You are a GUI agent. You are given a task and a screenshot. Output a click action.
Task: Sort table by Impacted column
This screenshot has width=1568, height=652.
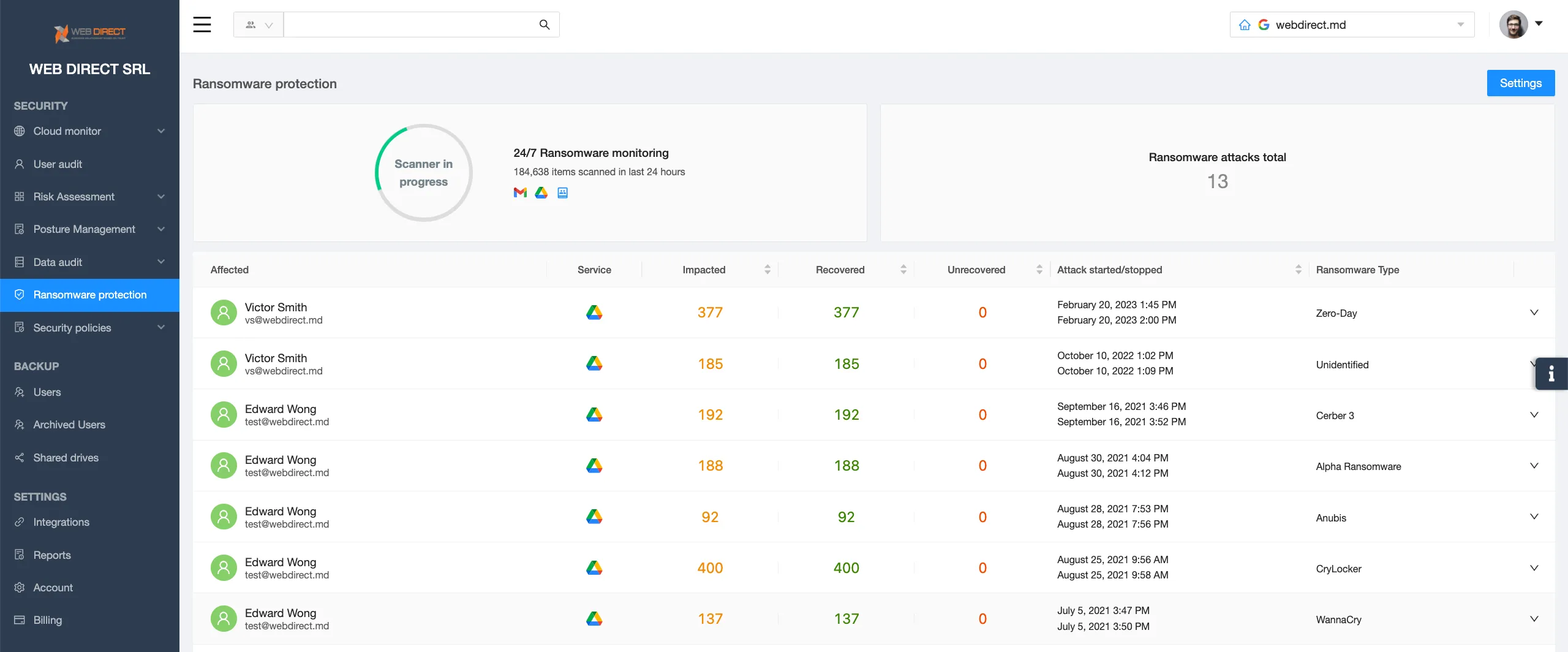767,270
